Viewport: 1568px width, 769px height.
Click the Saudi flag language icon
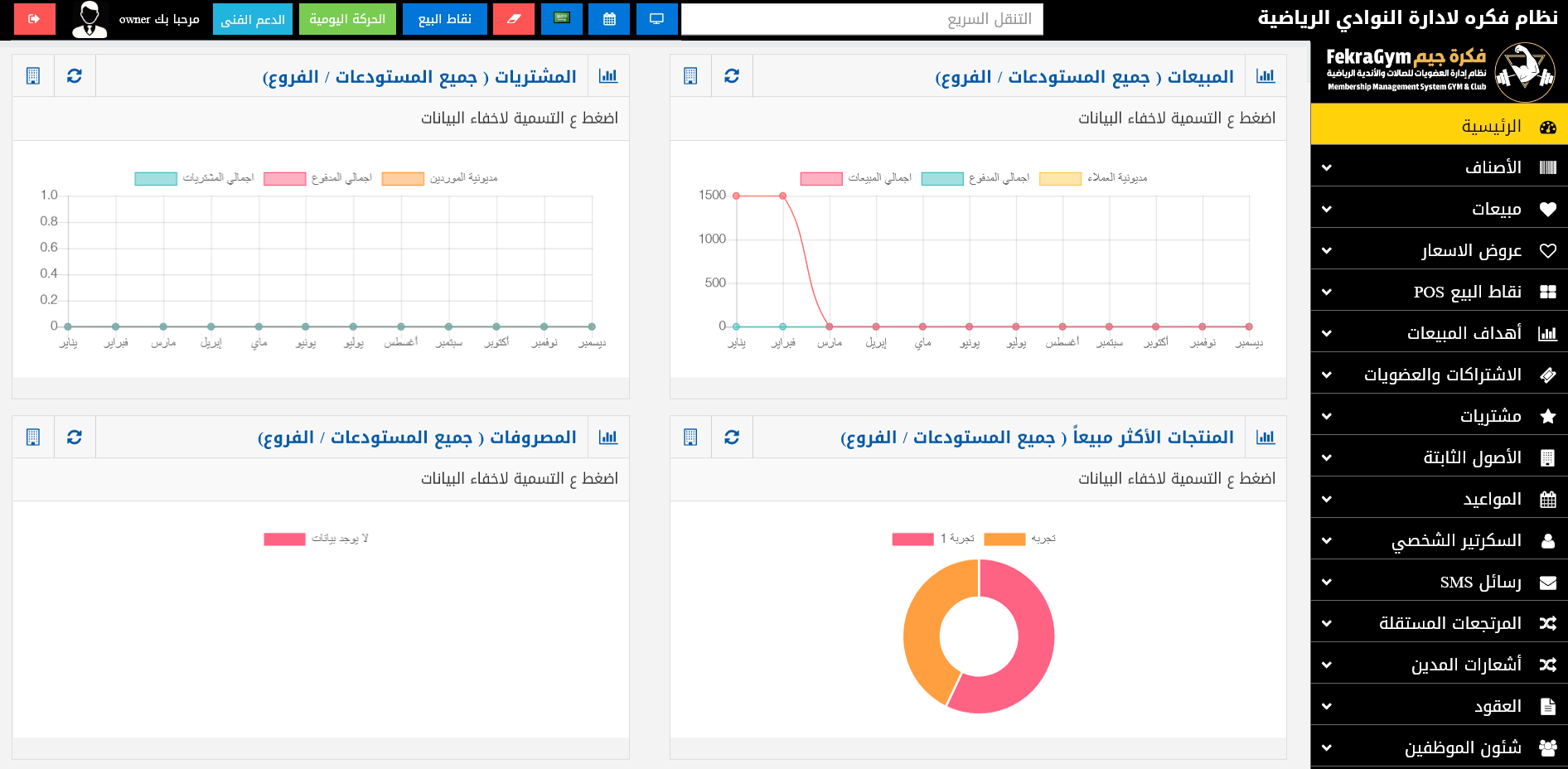tap(562, 19)
